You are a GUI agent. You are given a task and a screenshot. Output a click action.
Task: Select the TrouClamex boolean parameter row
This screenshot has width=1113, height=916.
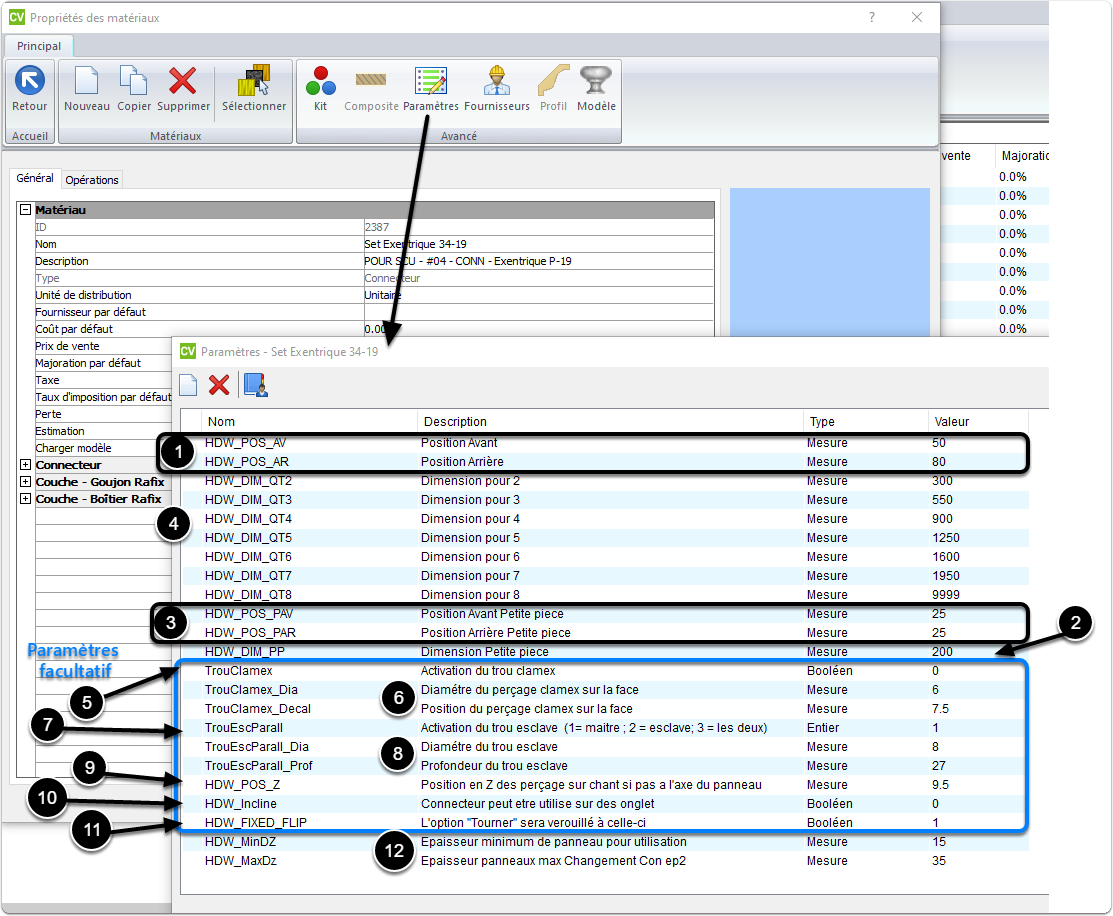238,671
